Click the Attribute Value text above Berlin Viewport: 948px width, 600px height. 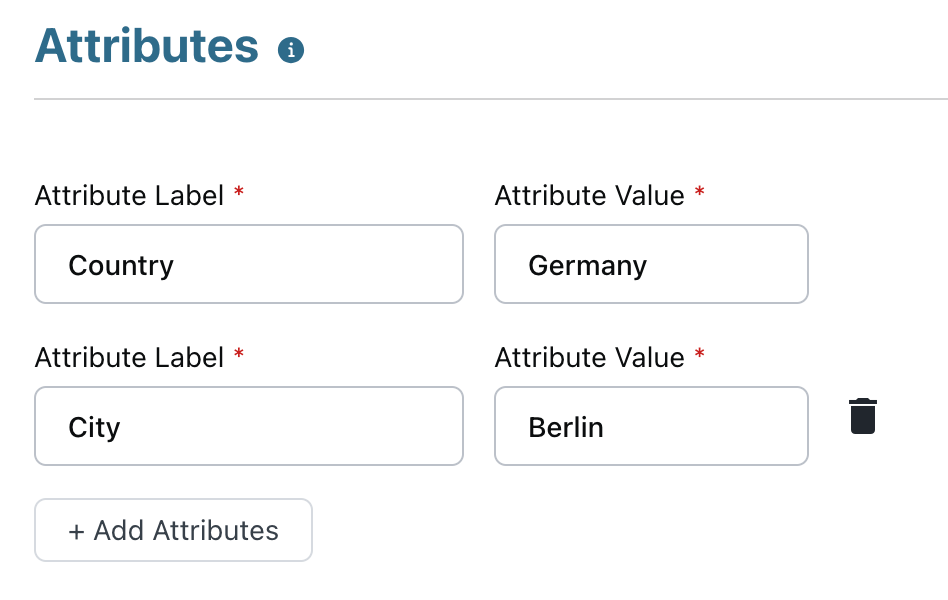tap(589, 358)
